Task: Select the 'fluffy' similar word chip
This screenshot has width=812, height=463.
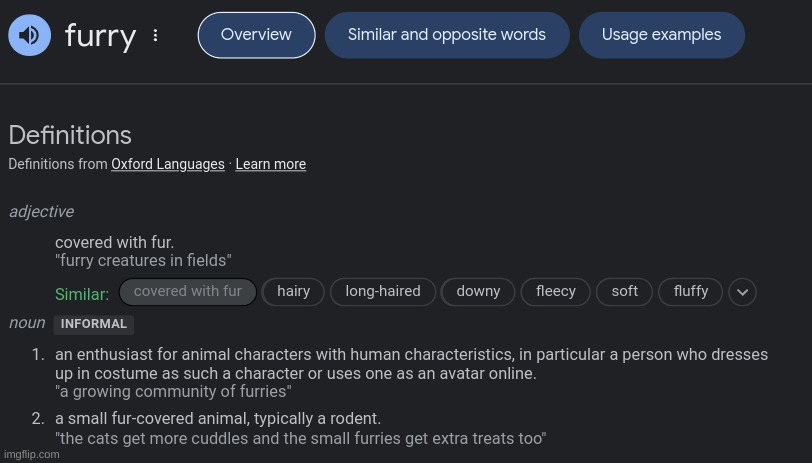Action: (690, 292)
